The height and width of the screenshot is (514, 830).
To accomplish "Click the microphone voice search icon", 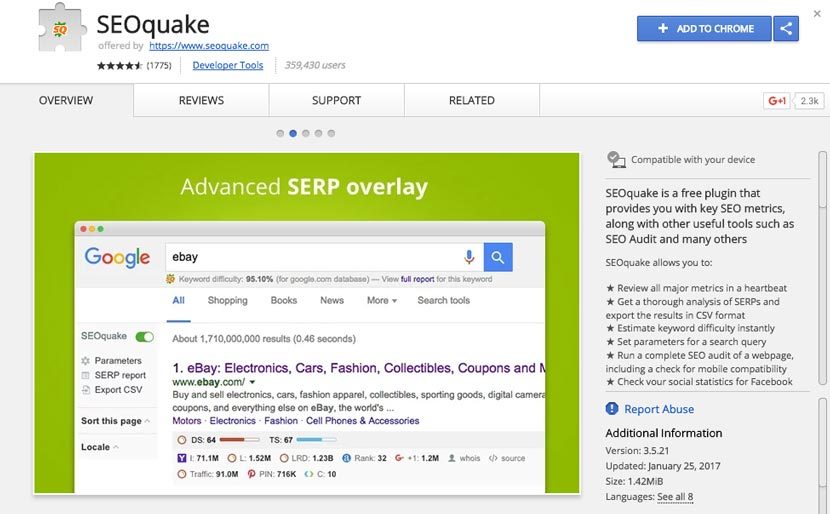I will (469, 257).
